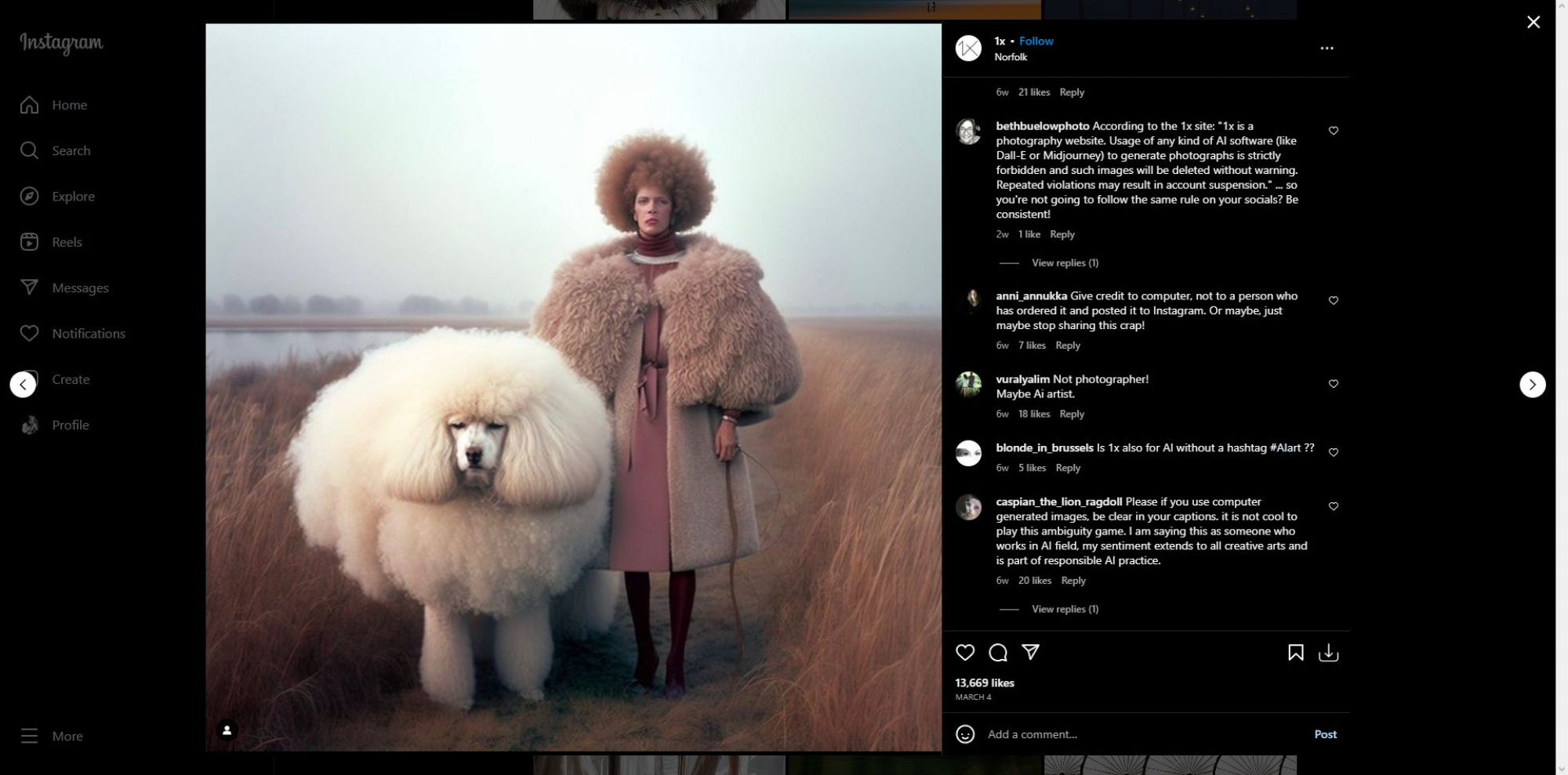
Task: Go to next post with right arrow
Action: (x=1532, y=385)
